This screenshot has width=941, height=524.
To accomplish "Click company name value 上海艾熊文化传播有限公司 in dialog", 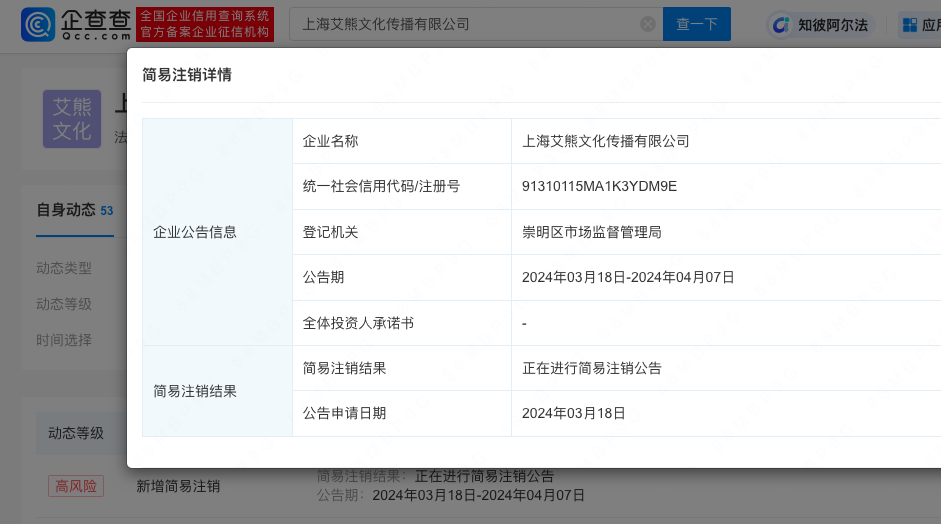I will (605, 141).
